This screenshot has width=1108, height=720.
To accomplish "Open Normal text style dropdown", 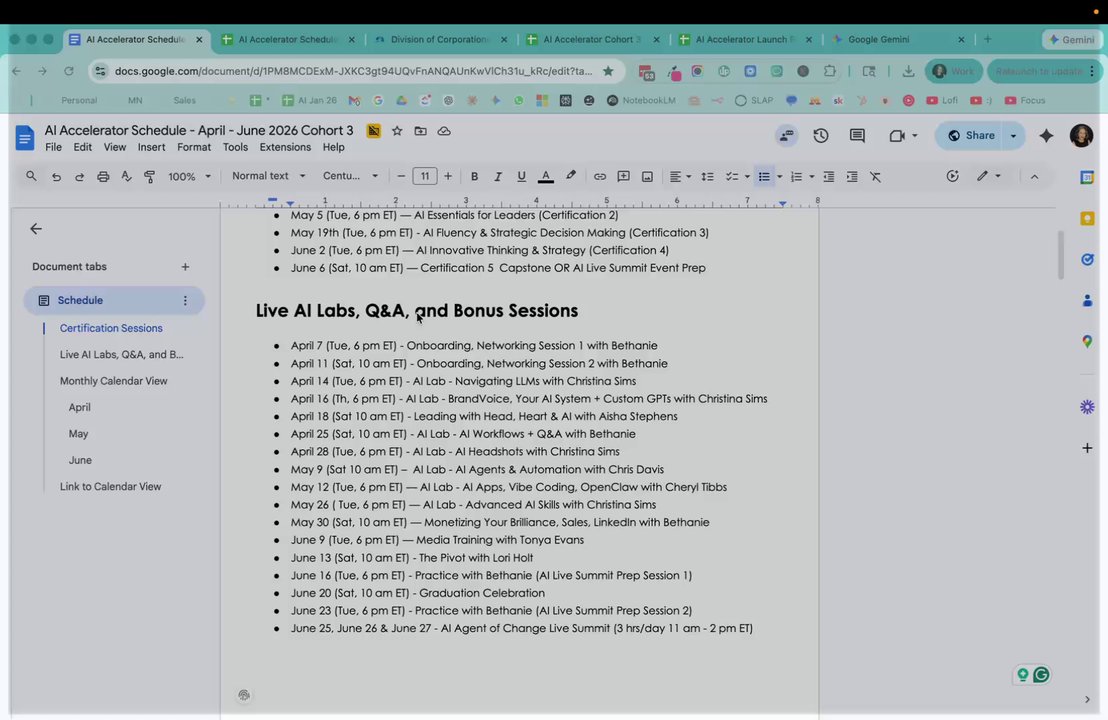I will (x=269, y=176).
